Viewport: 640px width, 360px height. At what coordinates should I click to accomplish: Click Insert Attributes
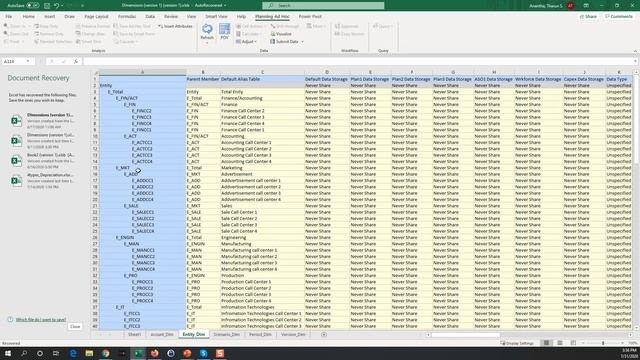(175, 26)
